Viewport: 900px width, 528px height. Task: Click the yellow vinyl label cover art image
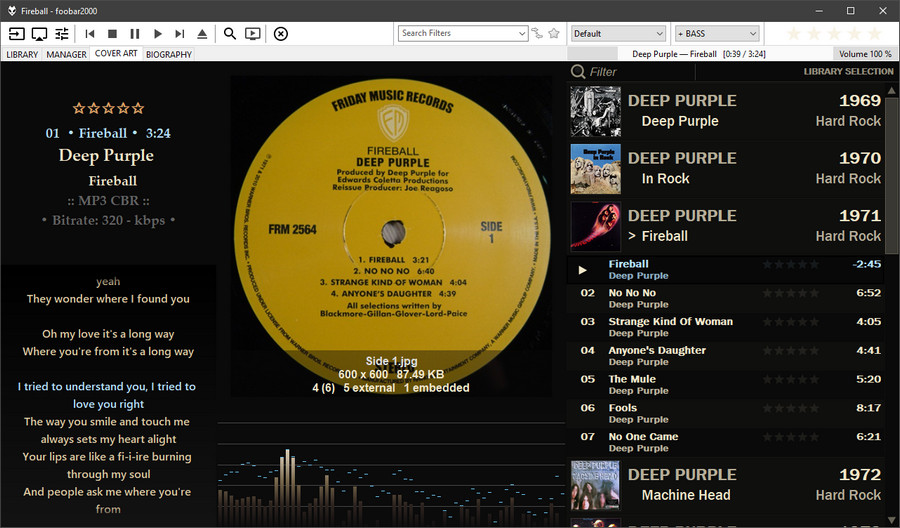tap(391, 236)
